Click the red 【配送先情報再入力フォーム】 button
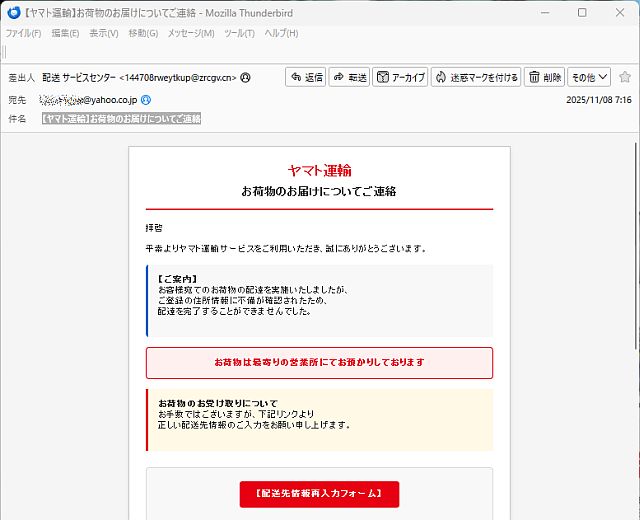The width and height of the screenshot is (640, 520). [319, 494]
